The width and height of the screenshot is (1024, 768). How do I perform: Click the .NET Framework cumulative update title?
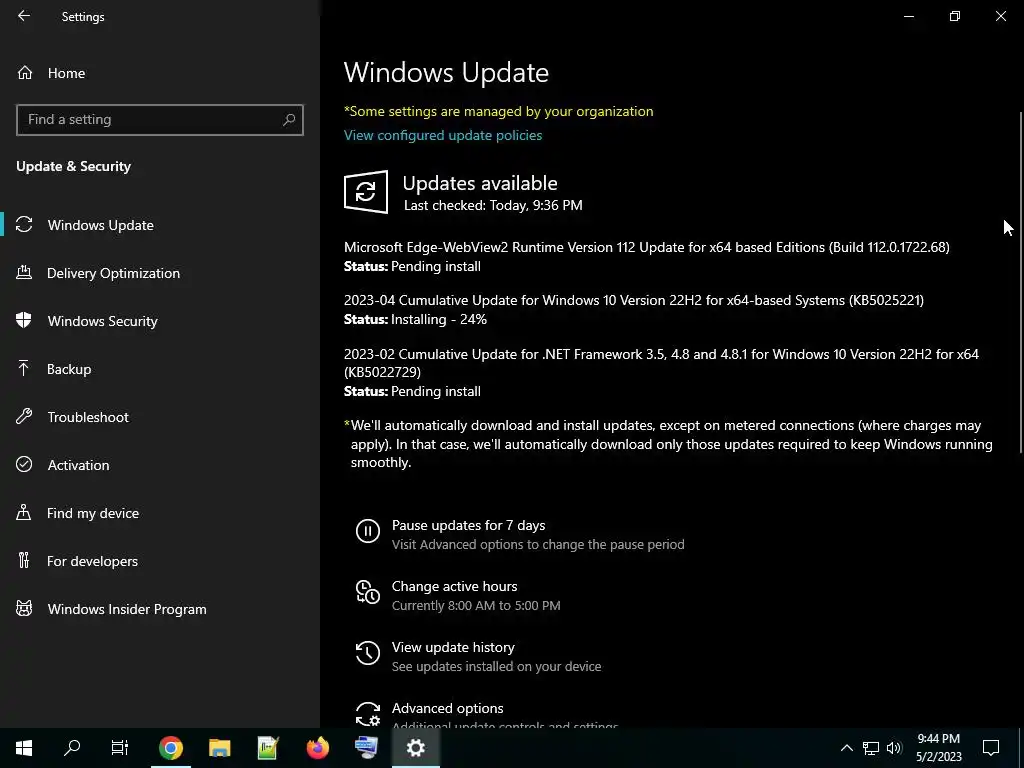(x=661, y=362)
